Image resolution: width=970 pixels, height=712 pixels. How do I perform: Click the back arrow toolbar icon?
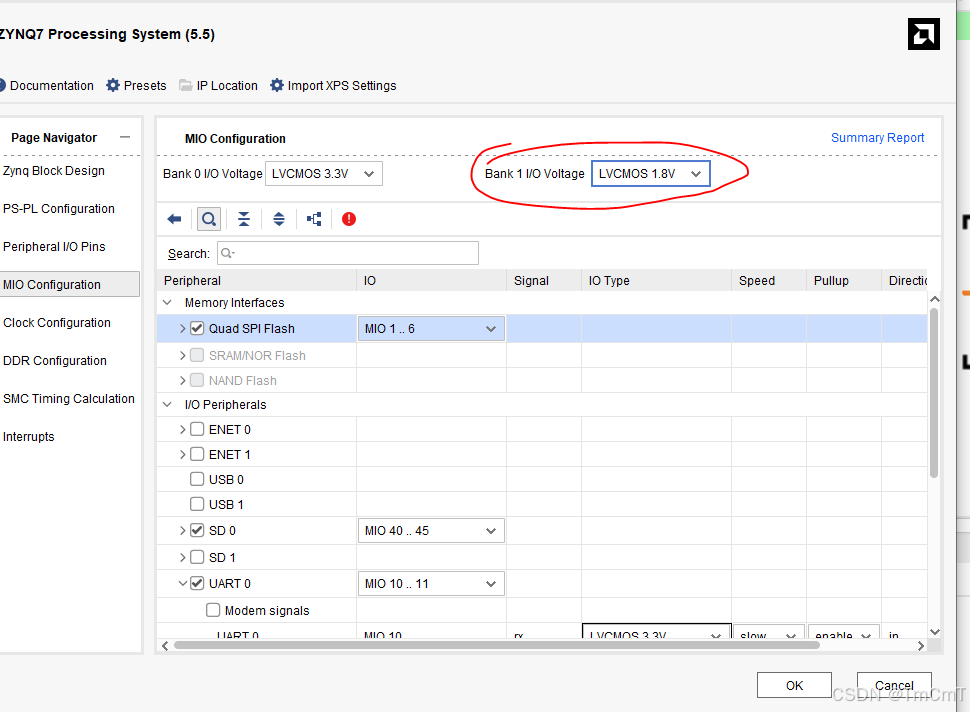tap(174, 219)
